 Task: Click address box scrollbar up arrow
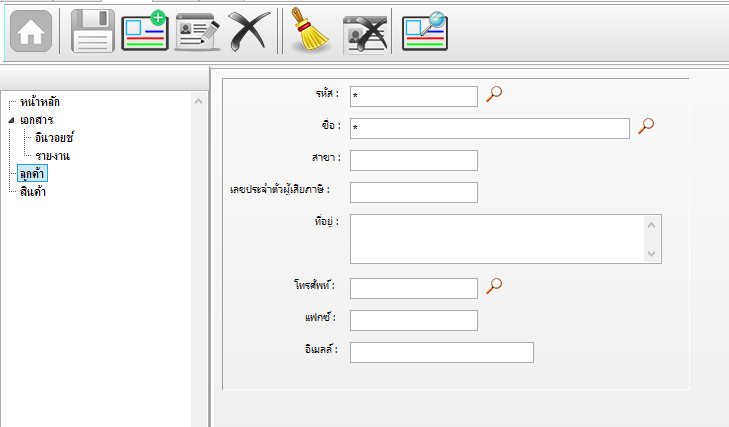click(651, 225)
